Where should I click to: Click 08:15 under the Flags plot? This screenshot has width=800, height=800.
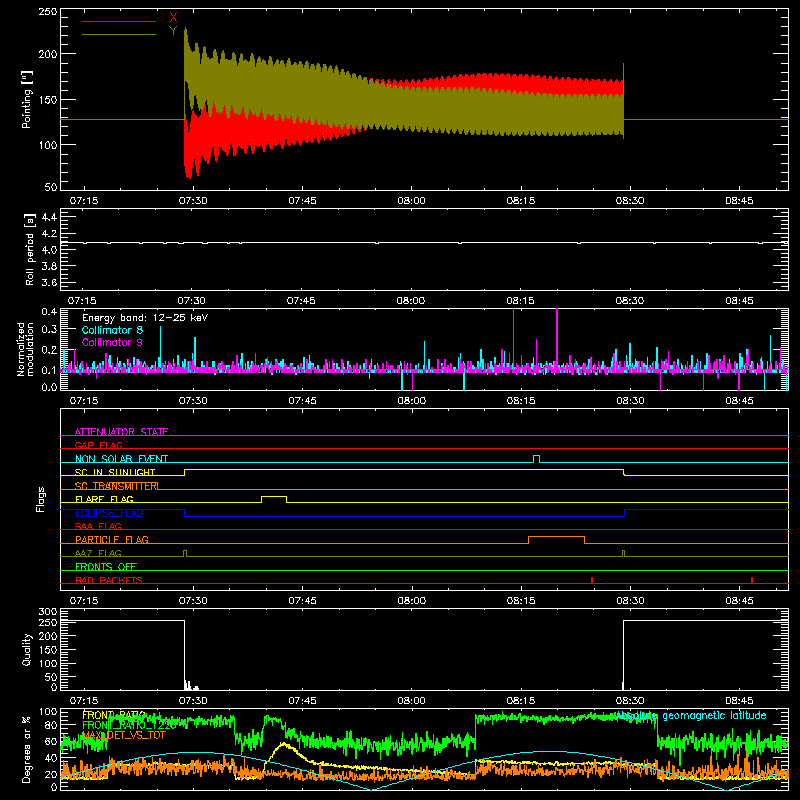click(x=520, y=601)
